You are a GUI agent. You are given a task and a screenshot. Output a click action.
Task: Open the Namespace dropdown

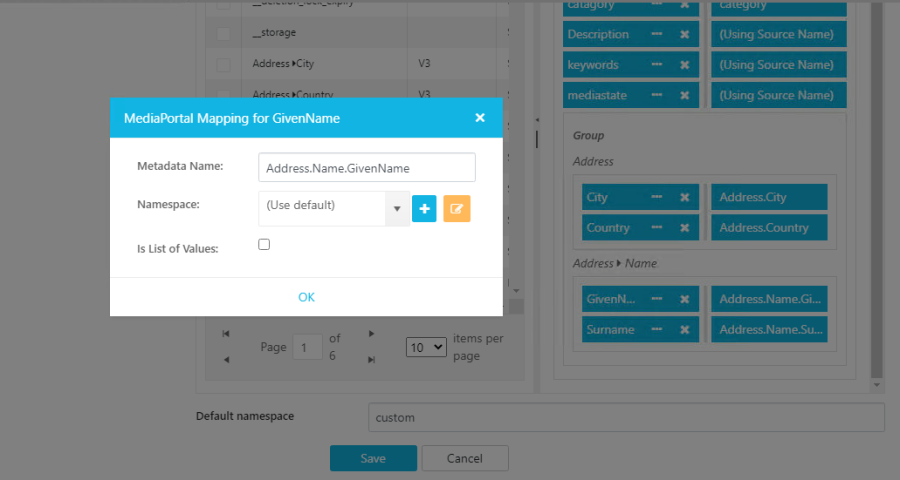[397, 208]
